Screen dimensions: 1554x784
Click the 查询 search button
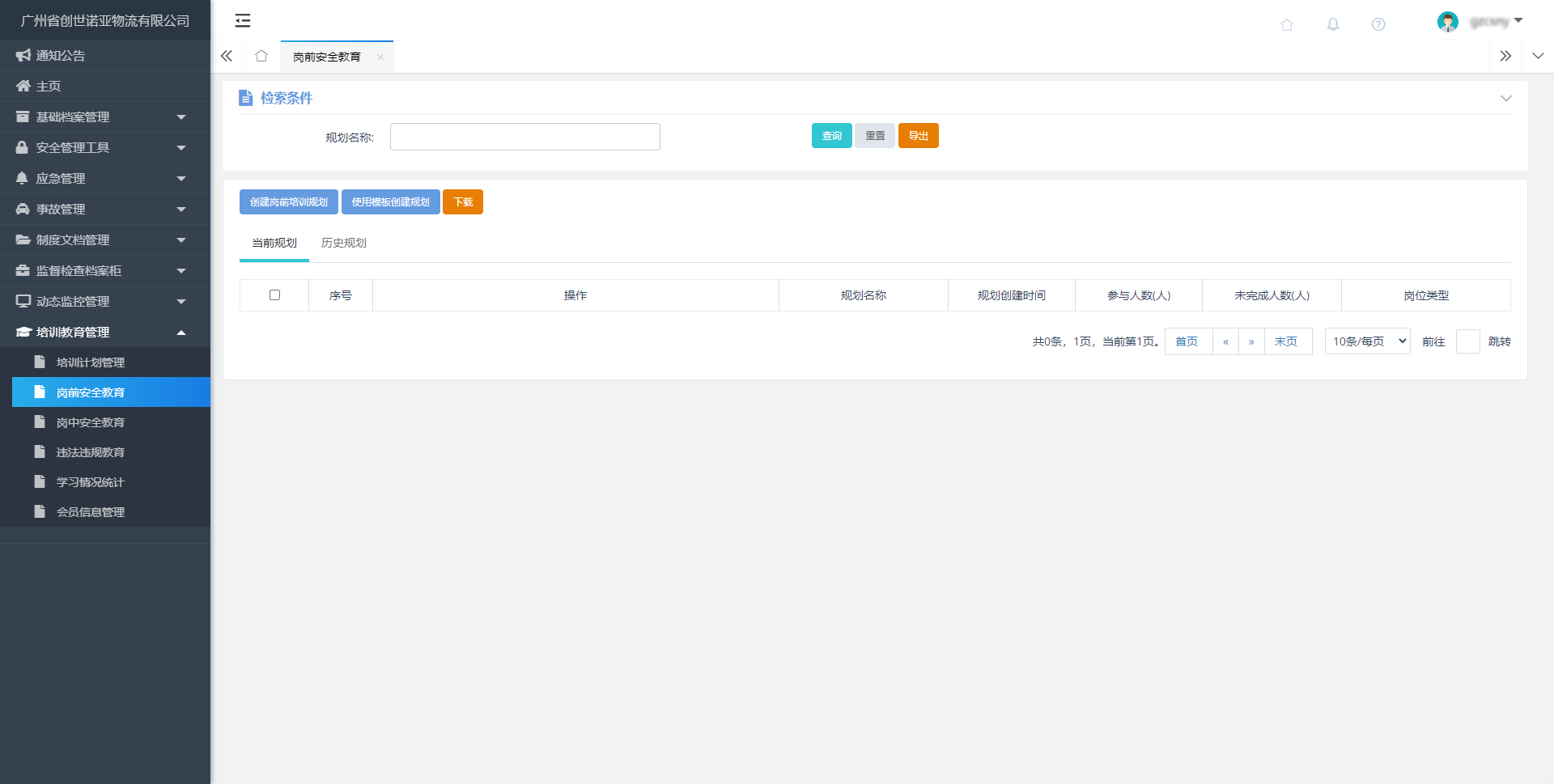[831, 136]
